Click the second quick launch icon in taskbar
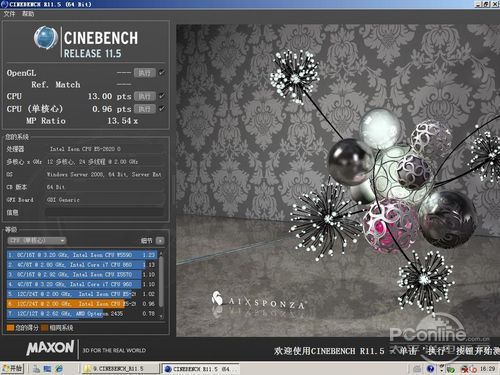Screen dimensions: 500x375 [x=47, y=369]
